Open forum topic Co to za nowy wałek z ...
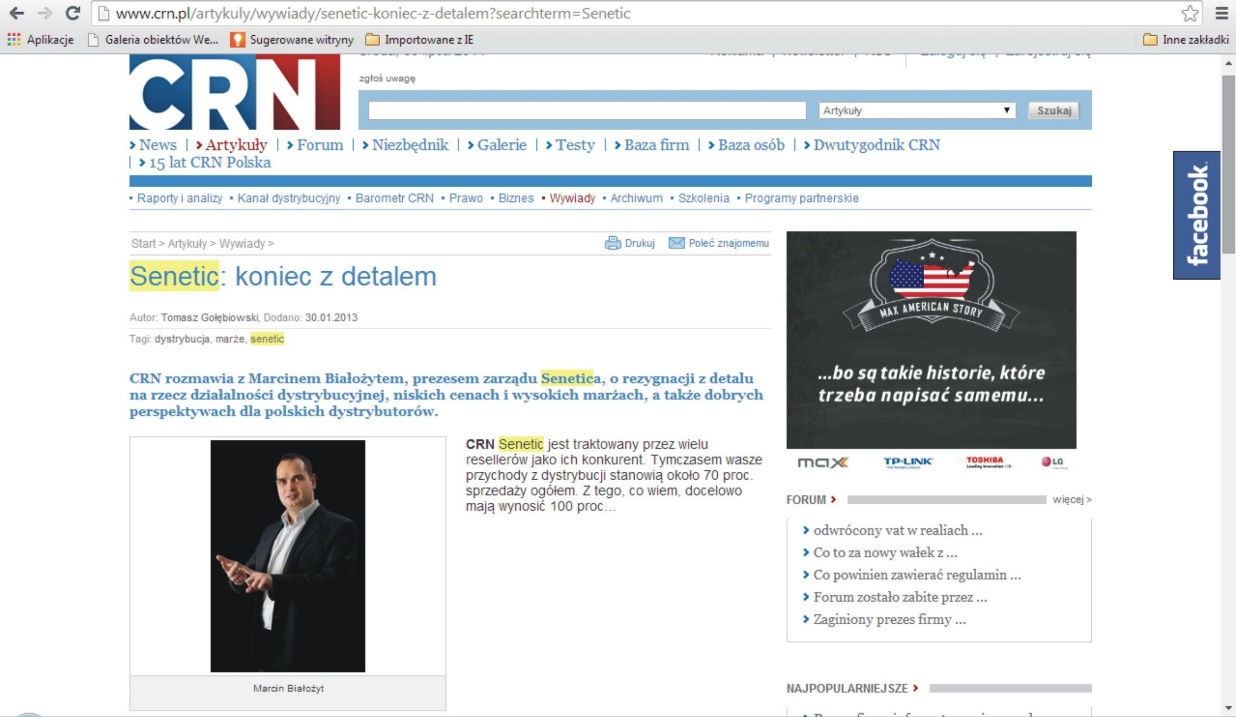Viewport: 1236px width, 717px height. (x=886, y=553)
